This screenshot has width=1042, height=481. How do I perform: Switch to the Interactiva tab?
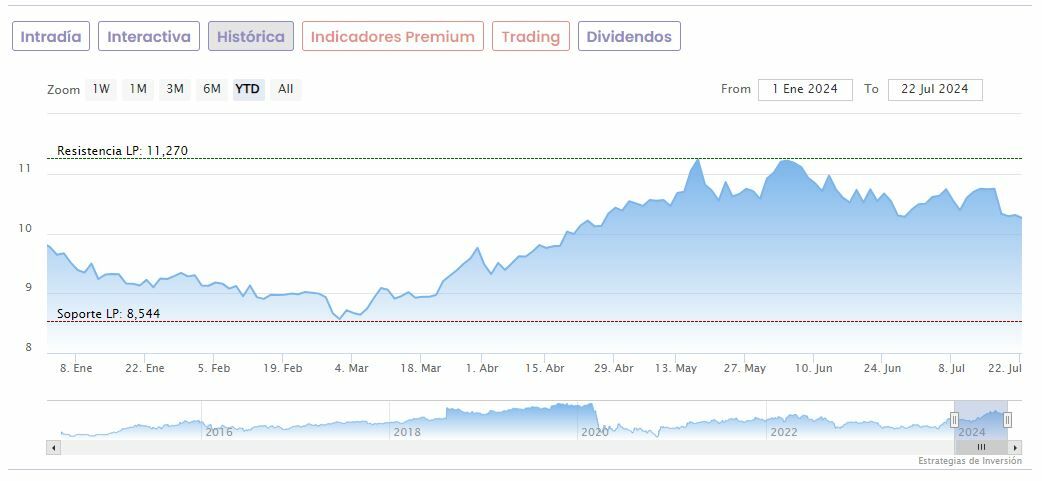point(149,37)
